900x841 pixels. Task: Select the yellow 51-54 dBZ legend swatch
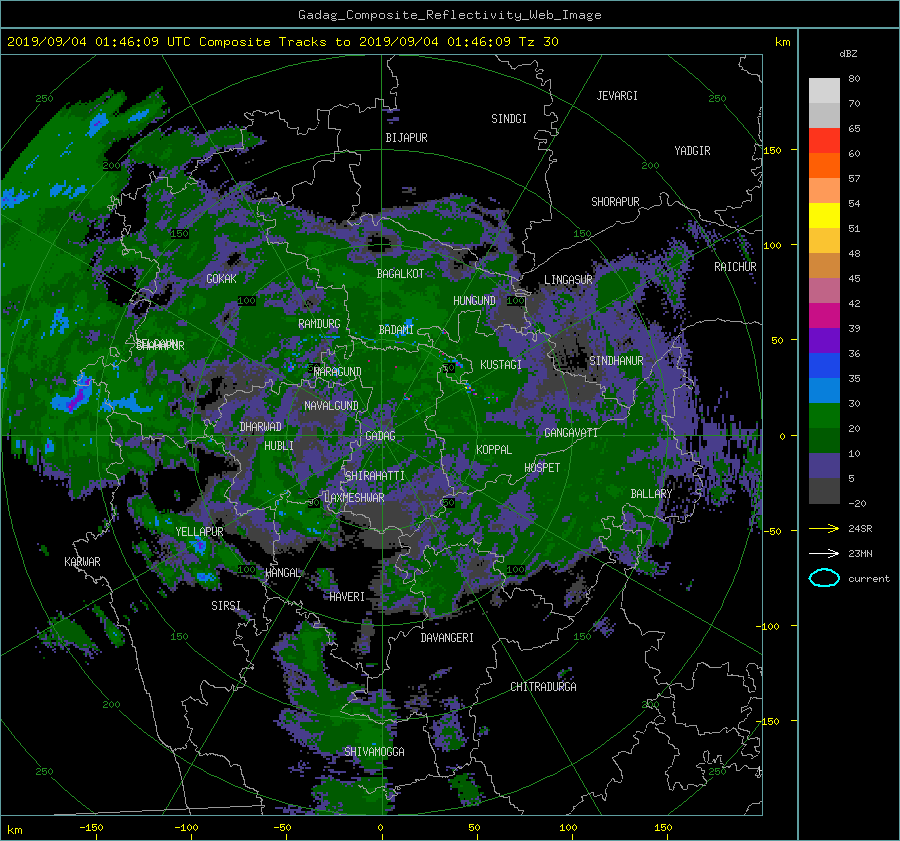(824, 215)
